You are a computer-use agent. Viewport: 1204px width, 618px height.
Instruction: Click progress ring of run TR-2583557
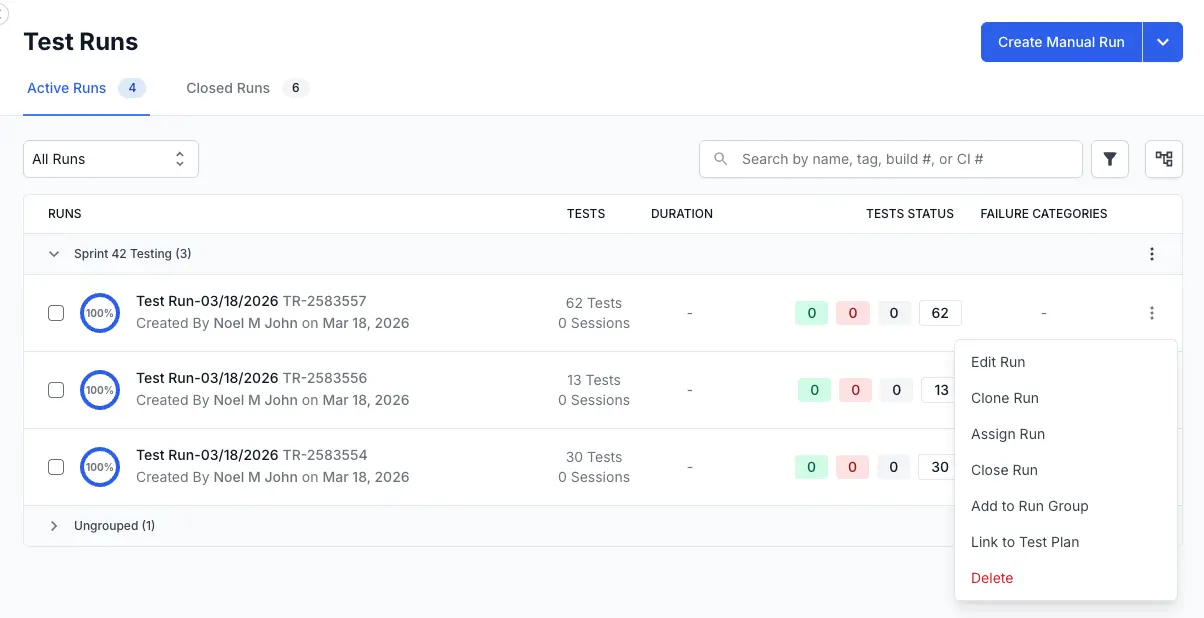pyautogui.click(x=99, y=313)
